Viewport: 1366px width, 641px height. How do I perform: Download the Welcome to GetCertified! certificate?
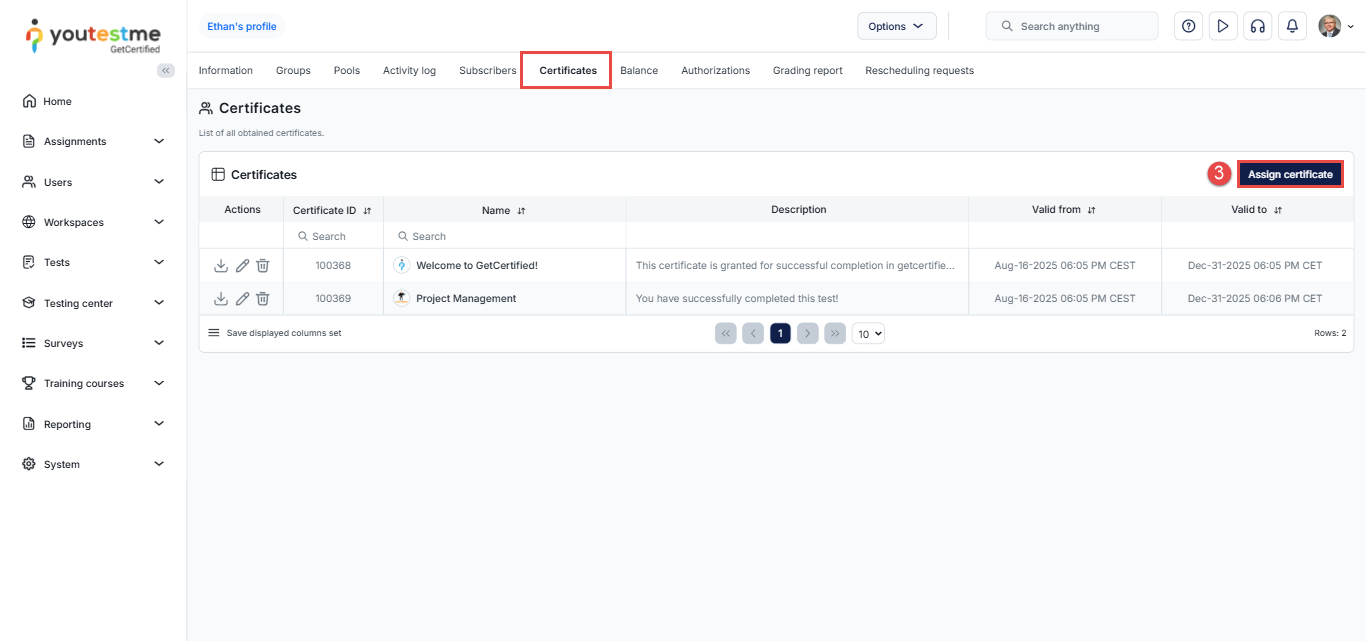[221, 266]
